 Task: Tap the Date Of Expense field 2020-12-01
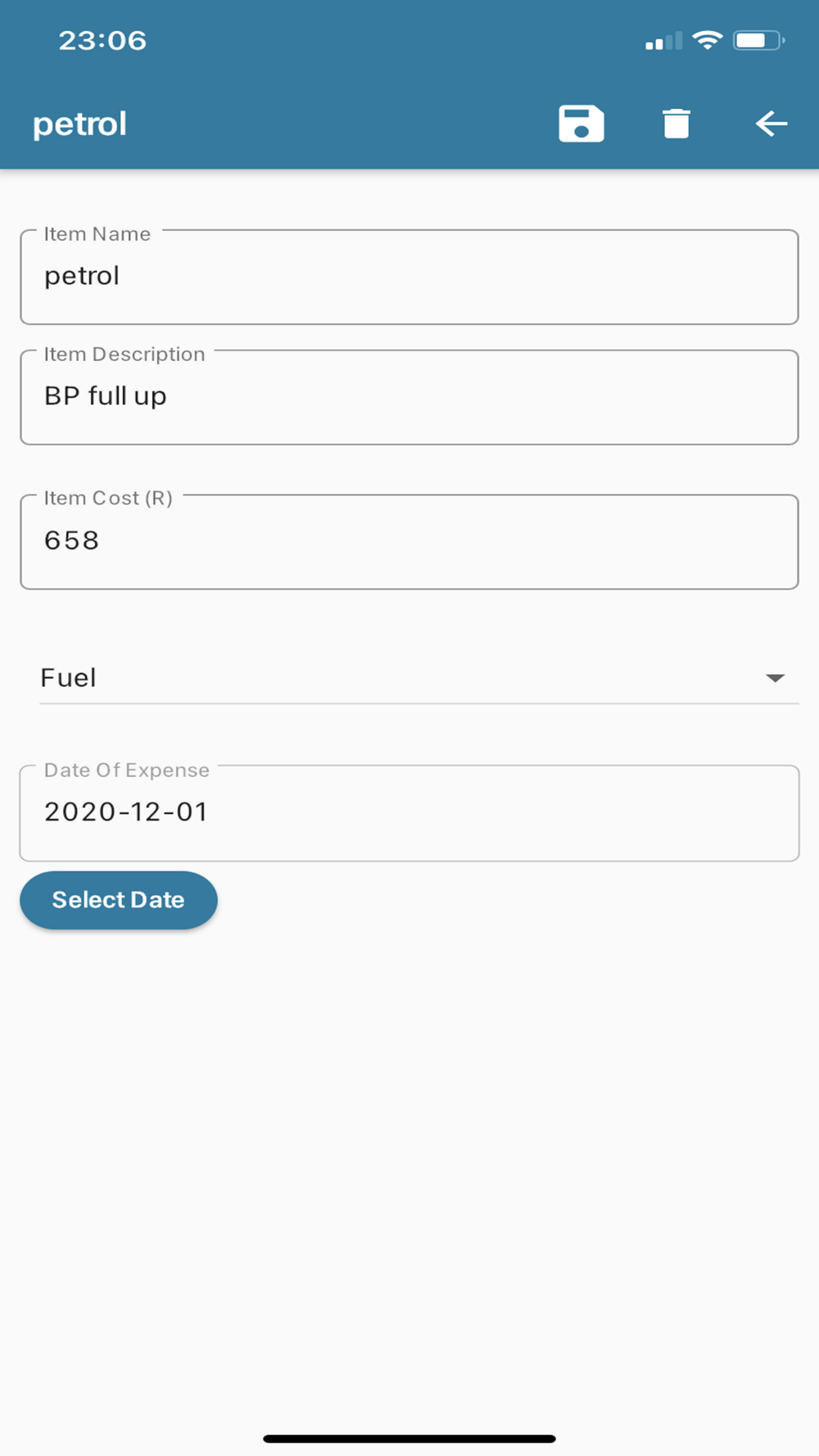coord(409,813)
